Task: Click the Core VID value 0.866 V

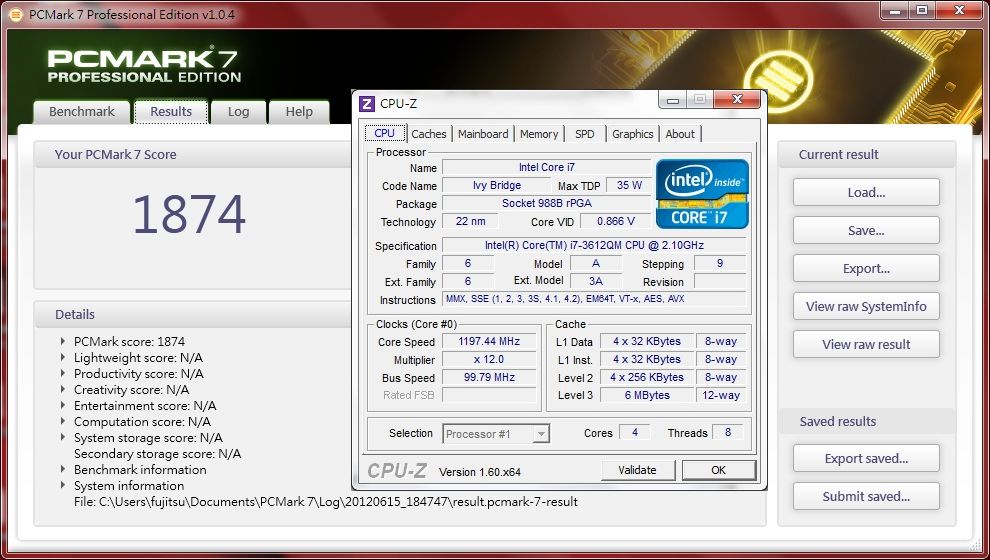Action: point(616,221)
